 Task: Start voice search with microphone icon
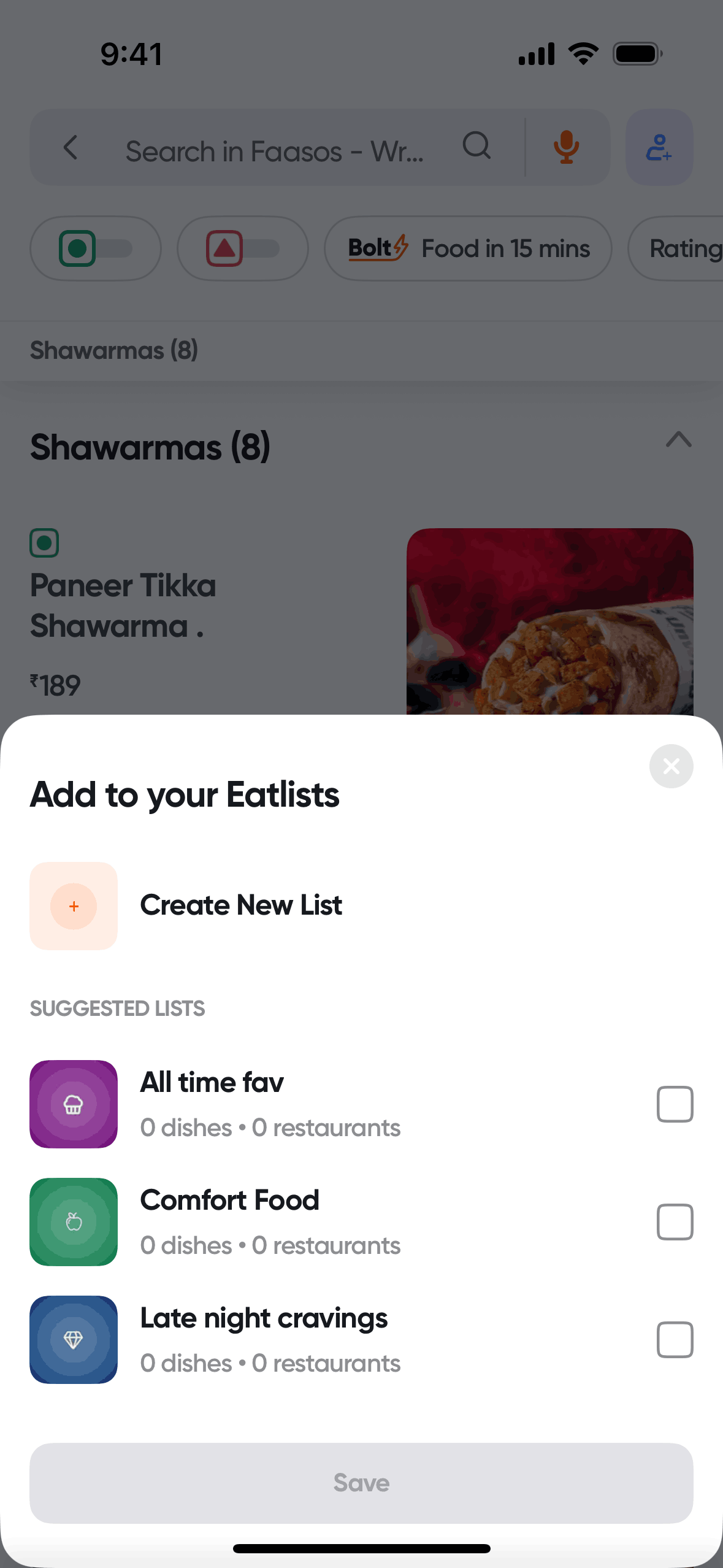point(566,147)
